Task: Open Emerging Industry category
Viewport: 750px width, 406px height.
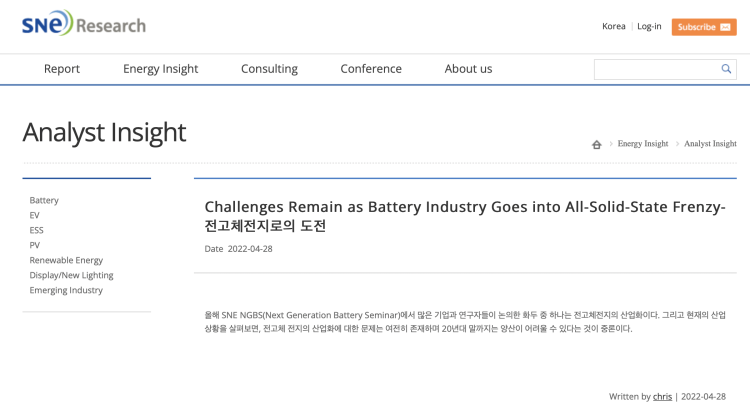Action: point(66,290)
